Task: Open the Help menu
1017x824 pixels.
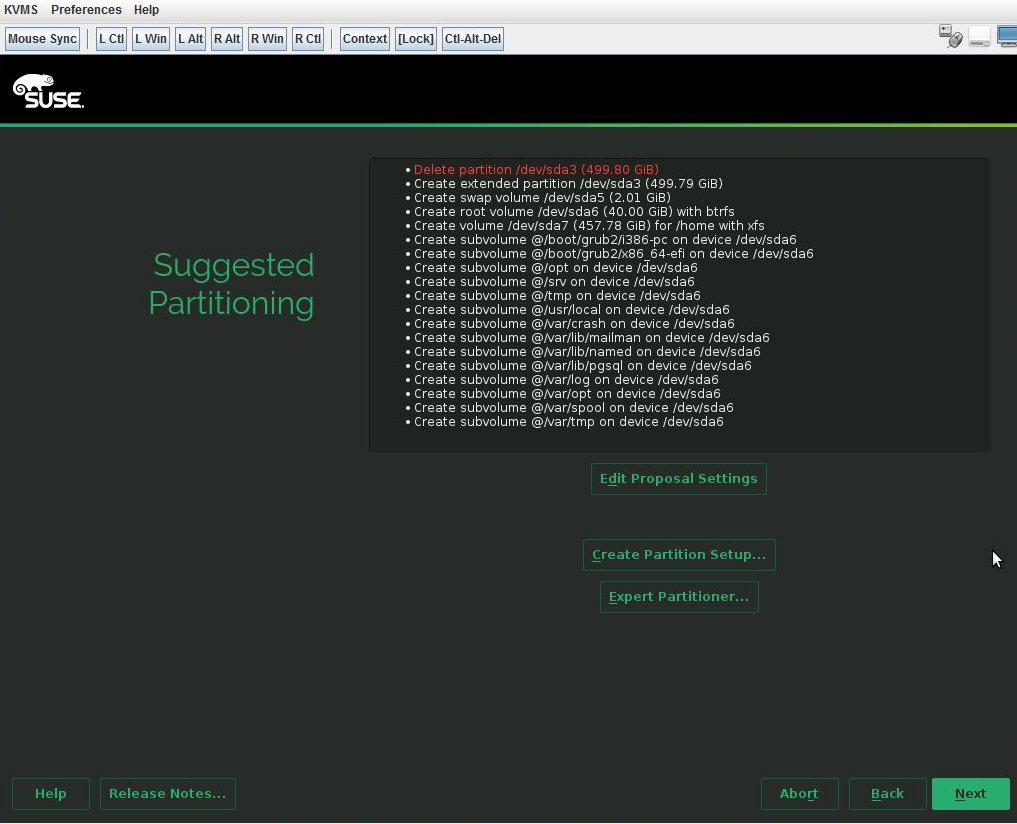Action: click(146, 10)
